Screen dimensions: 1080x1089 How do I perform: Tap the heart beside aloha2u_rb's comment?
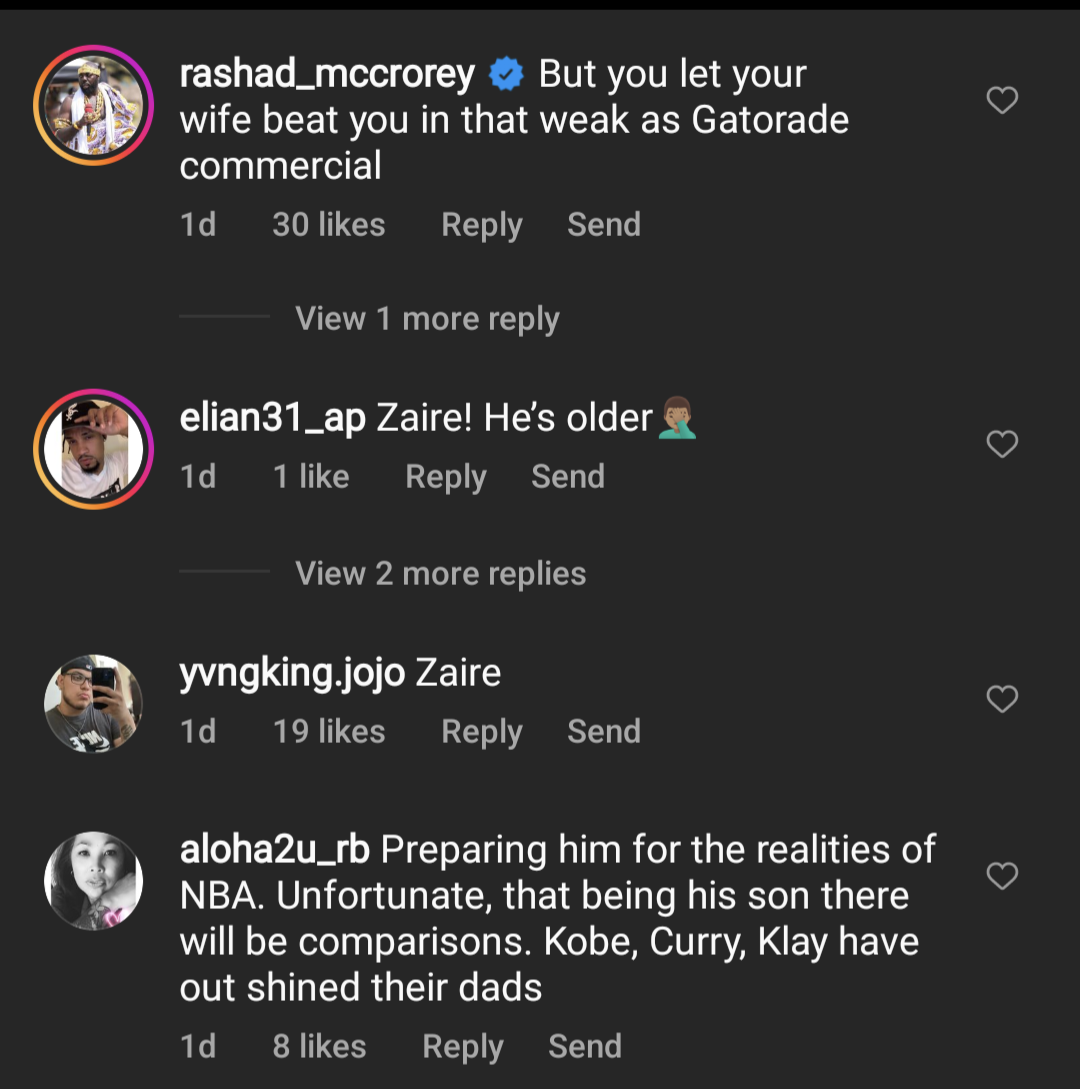tap(1001, 876)
